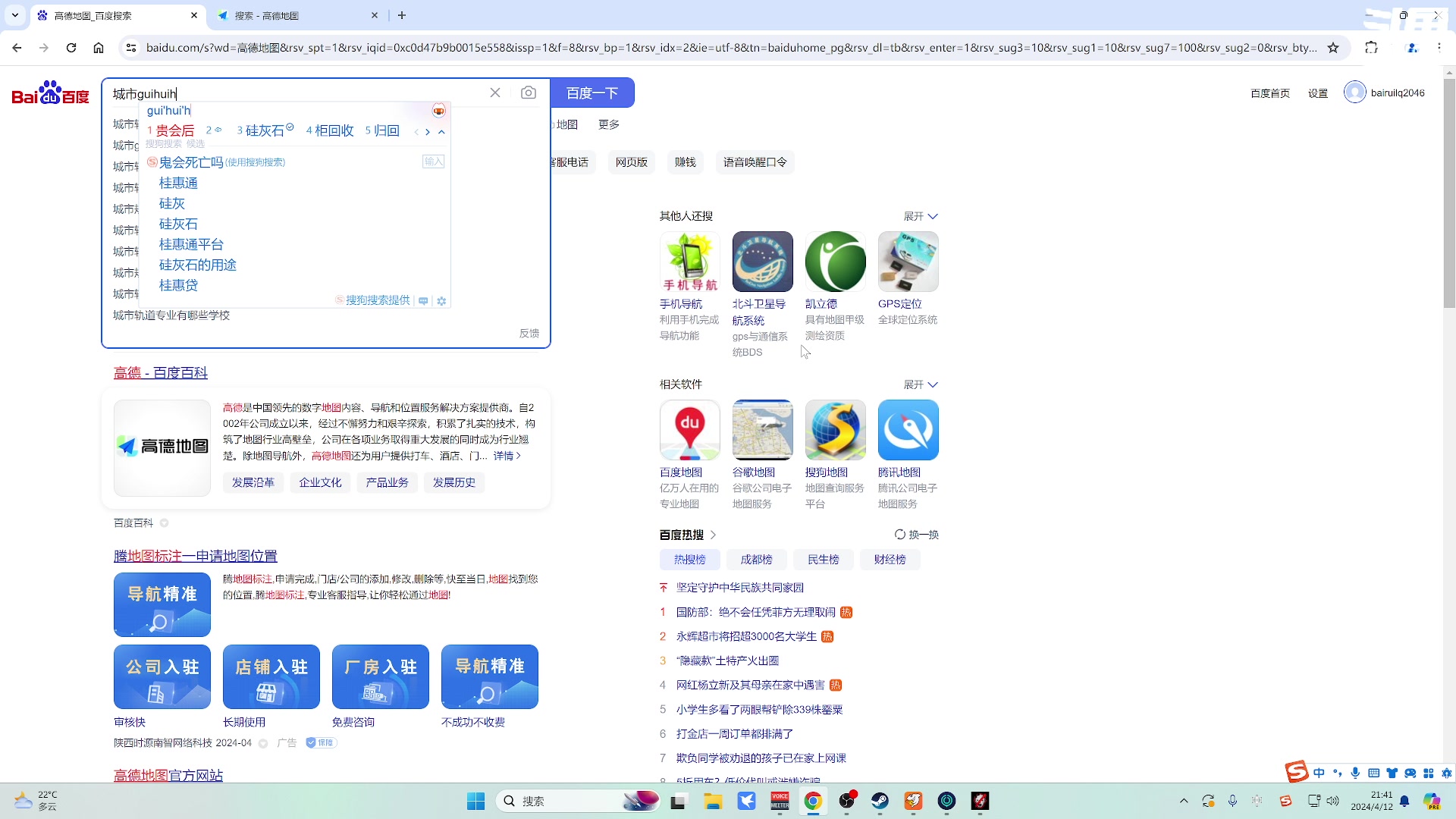Choose IME candidate 4 柜回收

tap(330, 130)
